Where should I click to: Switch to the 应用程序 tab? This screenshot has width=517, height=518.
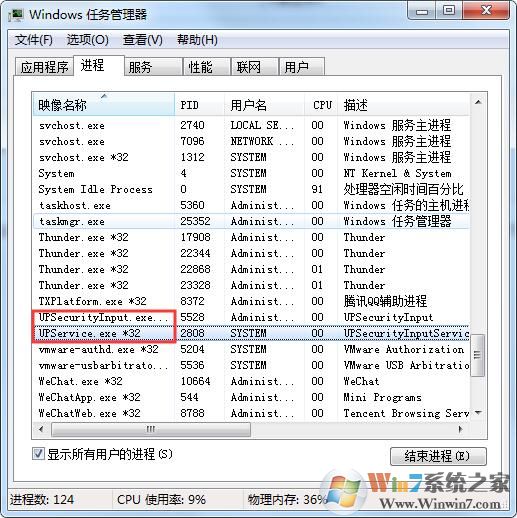[44, 67]
